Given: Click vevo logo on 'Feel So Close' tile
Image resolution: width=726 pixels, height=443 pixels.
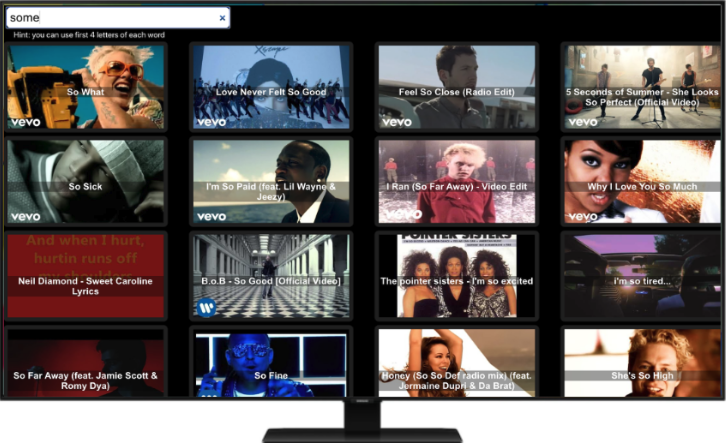Looking at the screenshot, I should (397, 122).
